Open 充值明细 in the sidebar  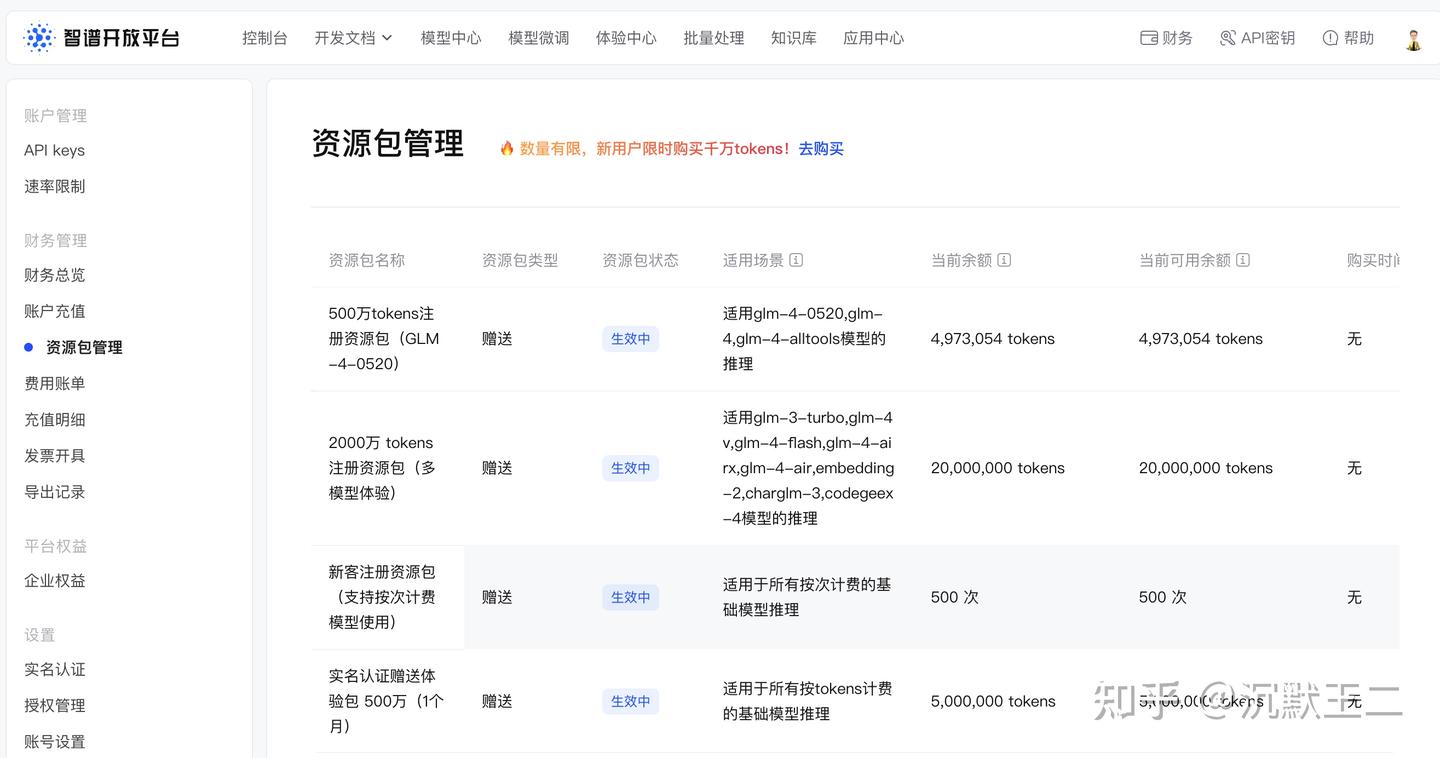click(x=55, y=419)
